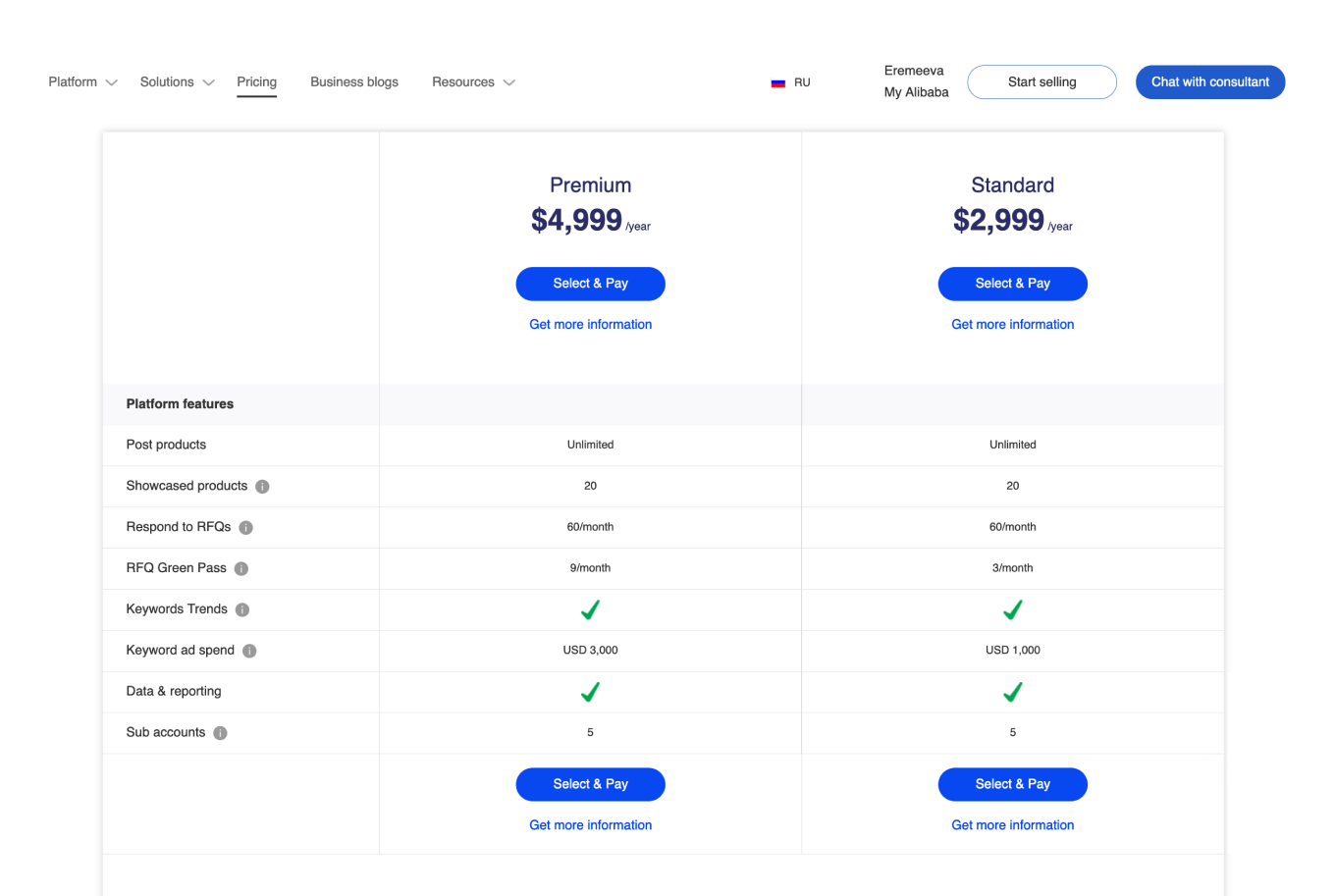Click top Select & Pay for Standard
This screenshot has width=1335, height=896.
point(1013,284)
